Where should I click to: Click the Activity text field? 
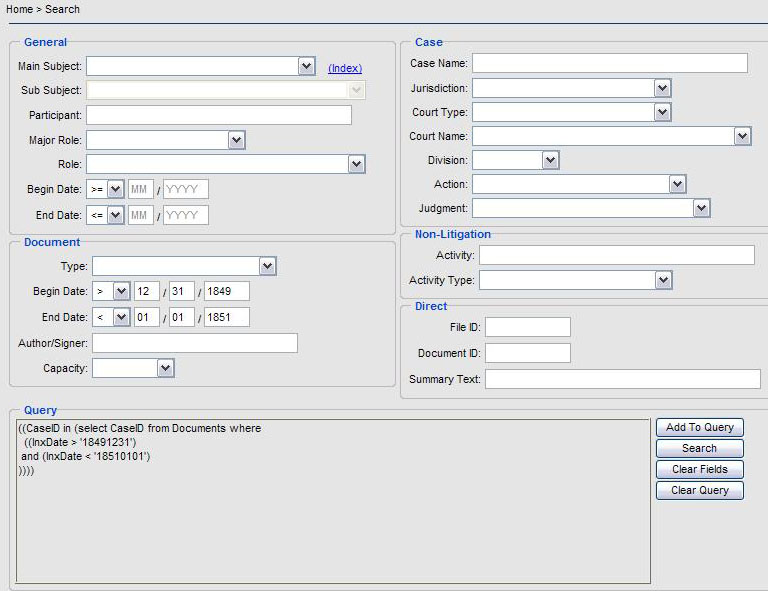click(617, 255)
